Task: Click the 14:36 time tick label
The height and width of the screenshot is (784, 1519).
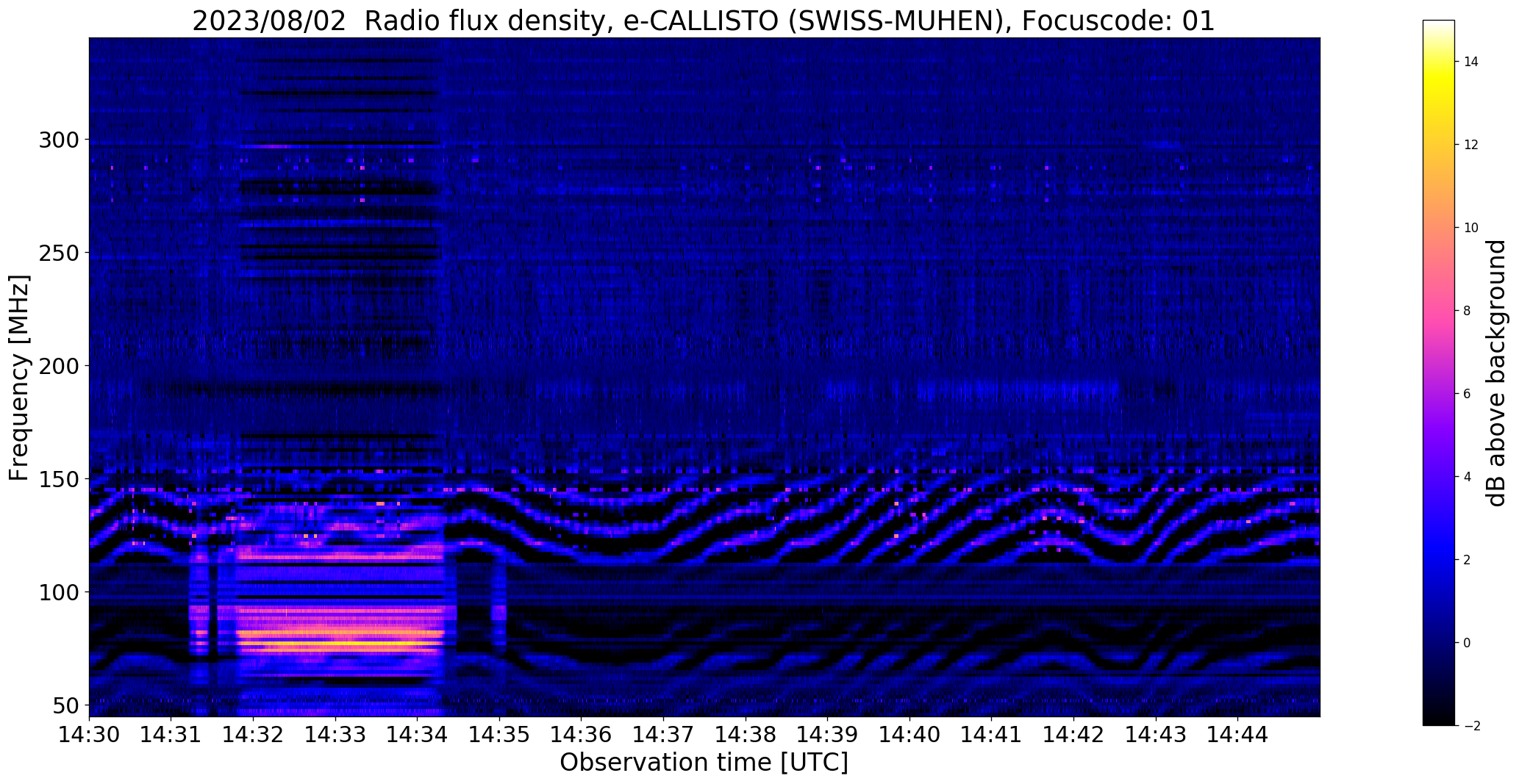Action: pyautogui.click(x=582, y=735)
